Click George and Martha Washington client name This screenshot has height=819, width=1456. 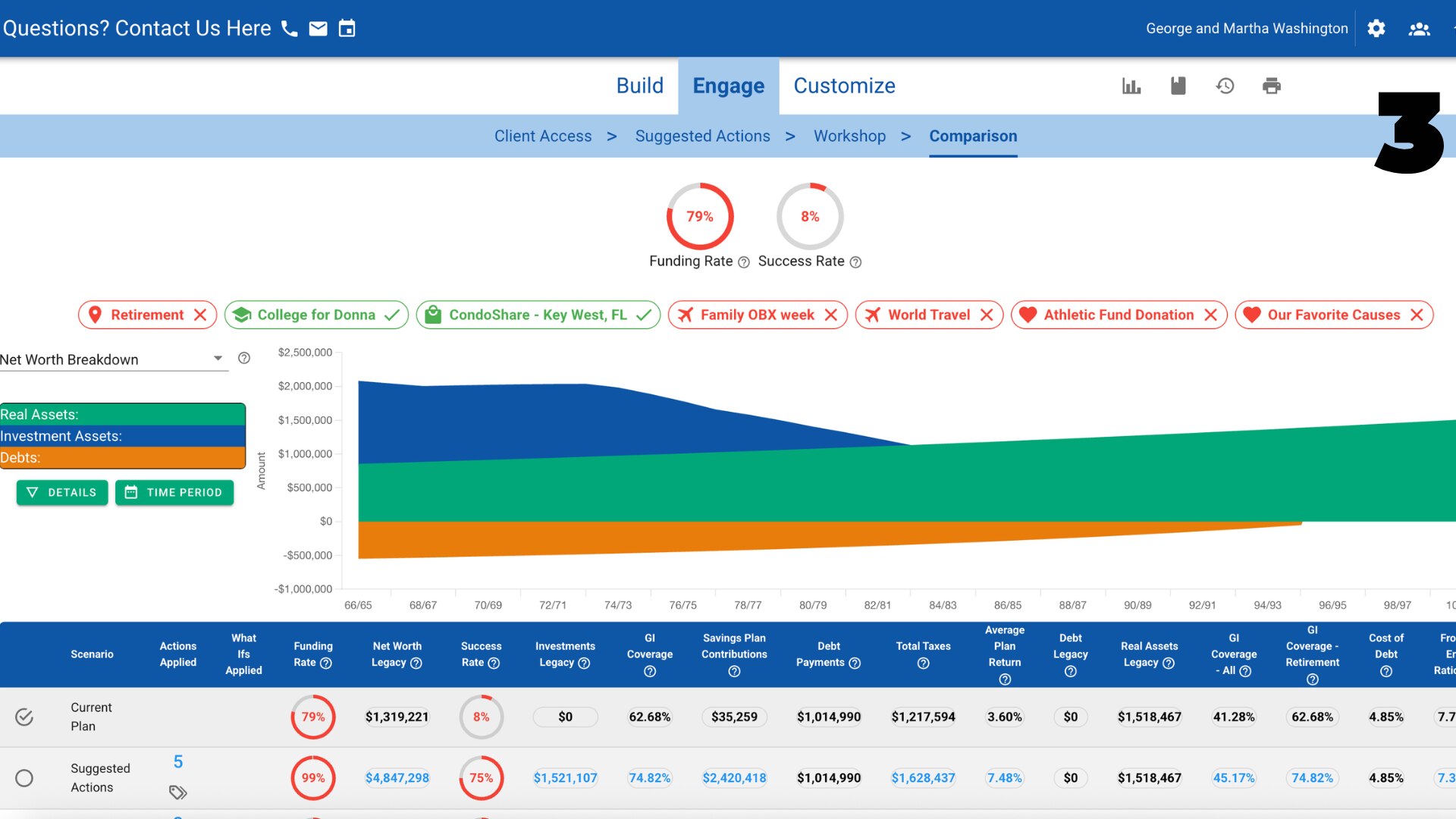(1247, 29)
